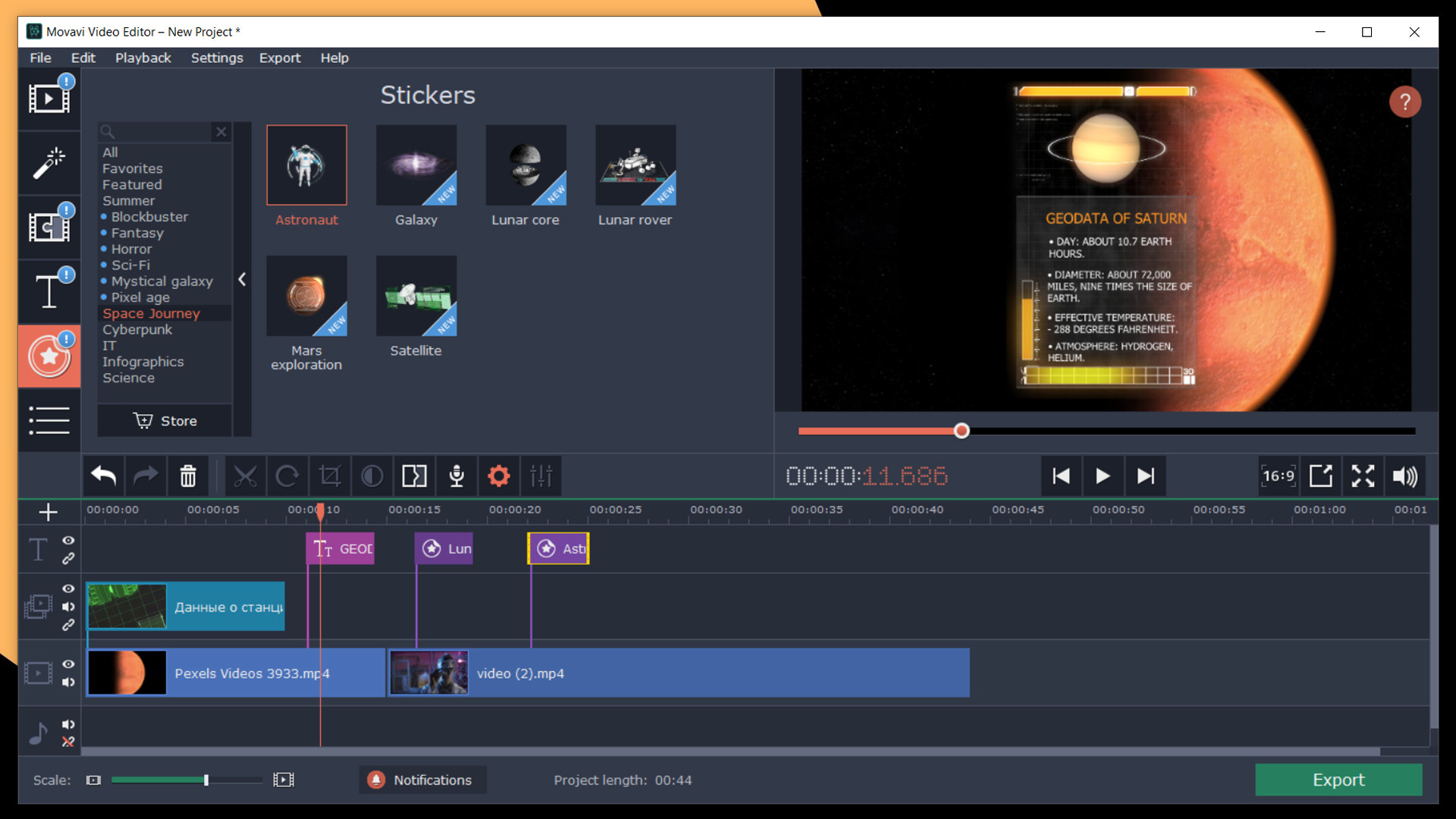1456x819 pixels.
Task: Mute the Pexels video track
Action: pyautogui.click(x=68, y=682)
